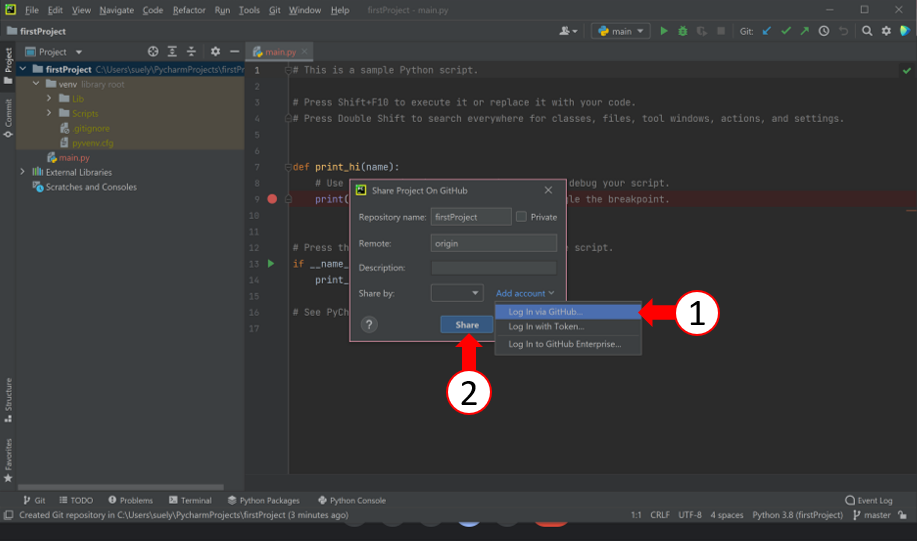Click the Stop square icon in the toolbar

[721, 31]
